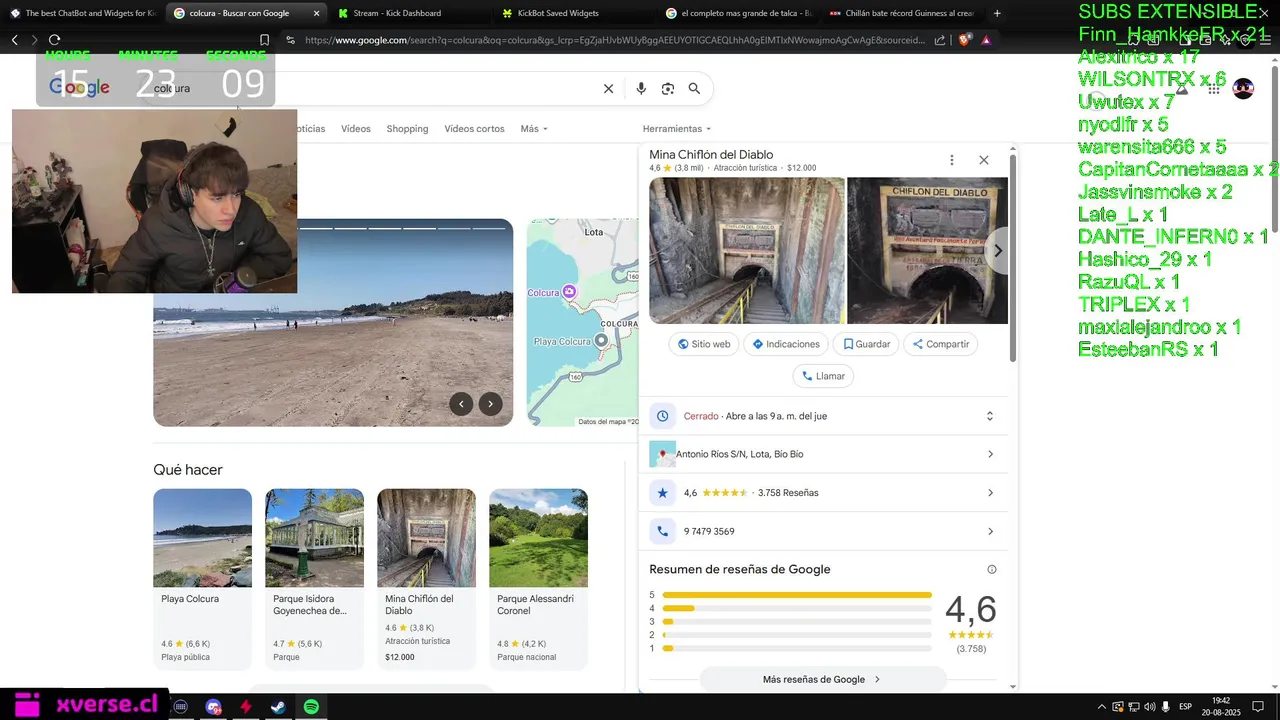Viewport: 1280px width, 720px height.
Task: Go to next beach carousel photo
Action: pos(490,404)
